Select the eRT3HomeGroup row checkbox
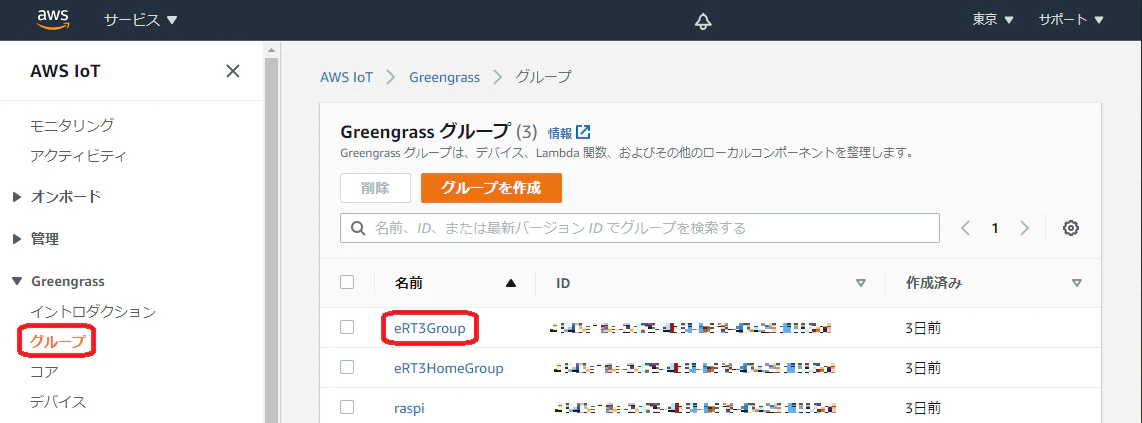The height and width of the screenshot is (423, 1142). click(x=347, y=368)
